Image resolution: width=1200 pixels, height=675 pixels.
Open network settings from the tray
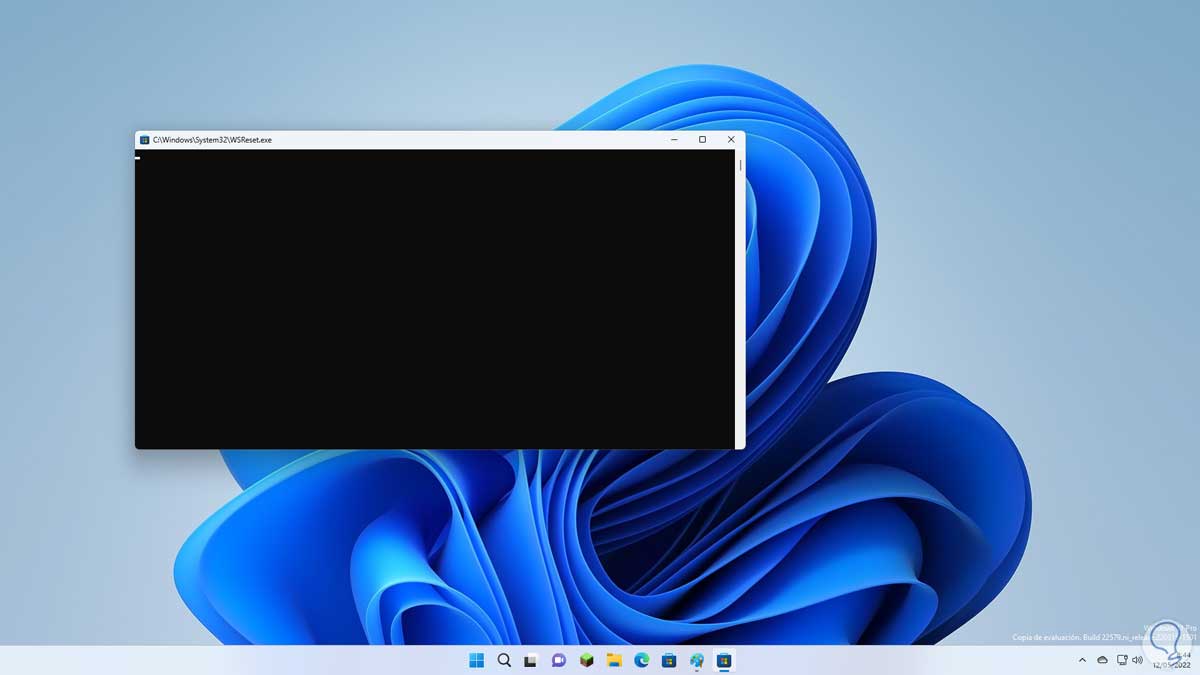click(x=1121, y=661)
